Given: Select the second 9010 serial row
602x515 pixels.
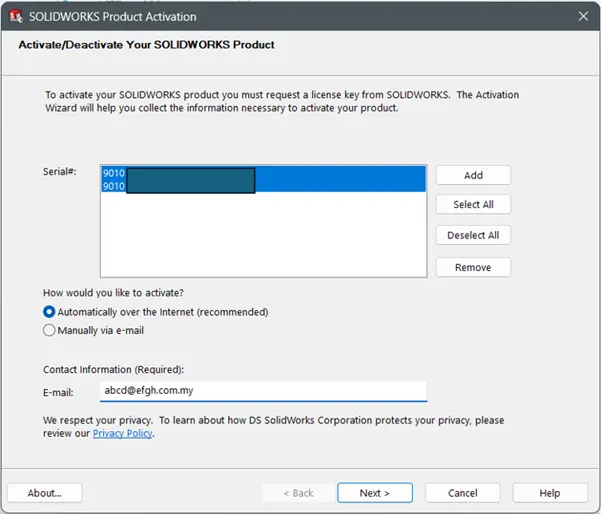Looking at the screenshot, I should (x=263, y=186).
